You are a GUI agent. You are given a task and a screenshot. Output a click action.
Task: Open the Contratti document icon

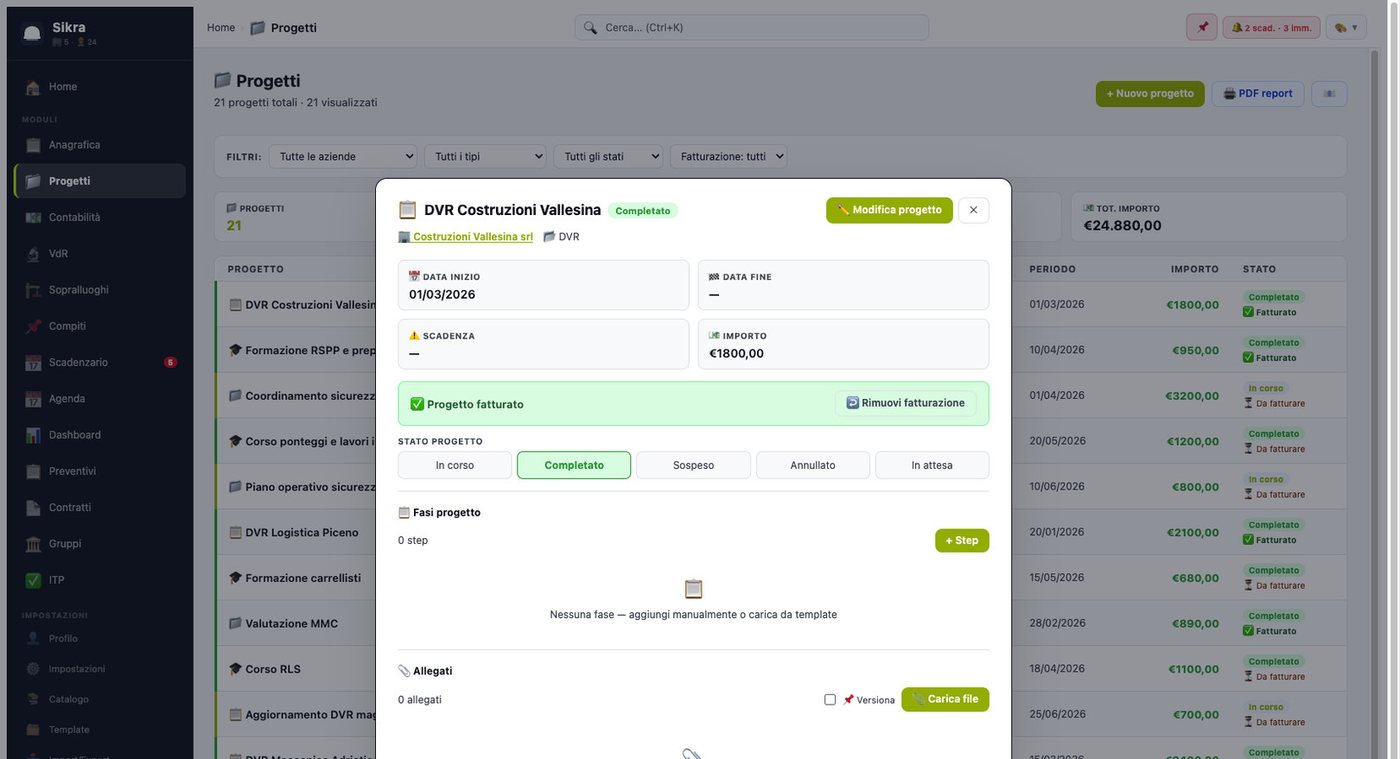click(33, 507)
